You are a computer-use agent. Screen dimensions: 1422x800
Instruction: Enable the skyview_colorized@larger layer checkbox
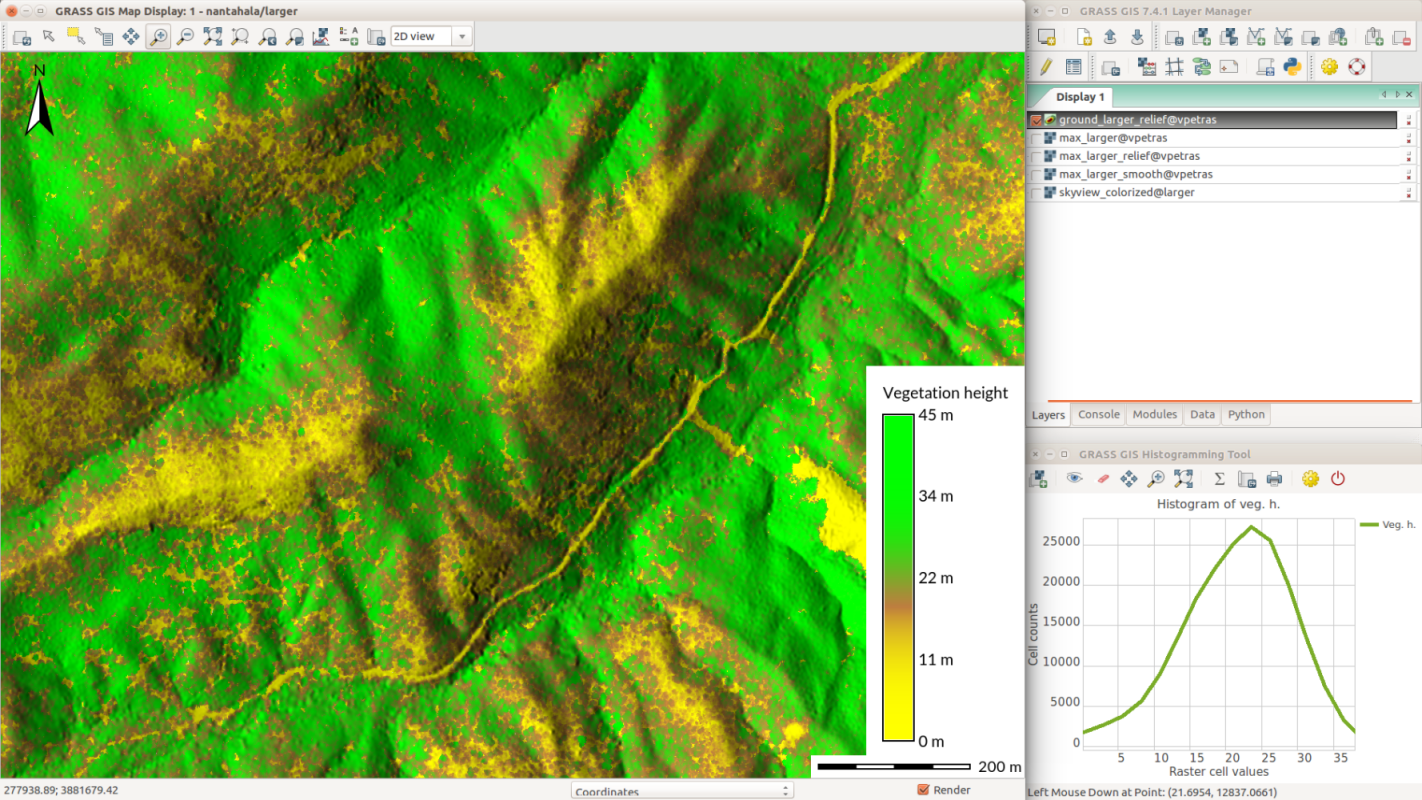tap(1036, 192)
